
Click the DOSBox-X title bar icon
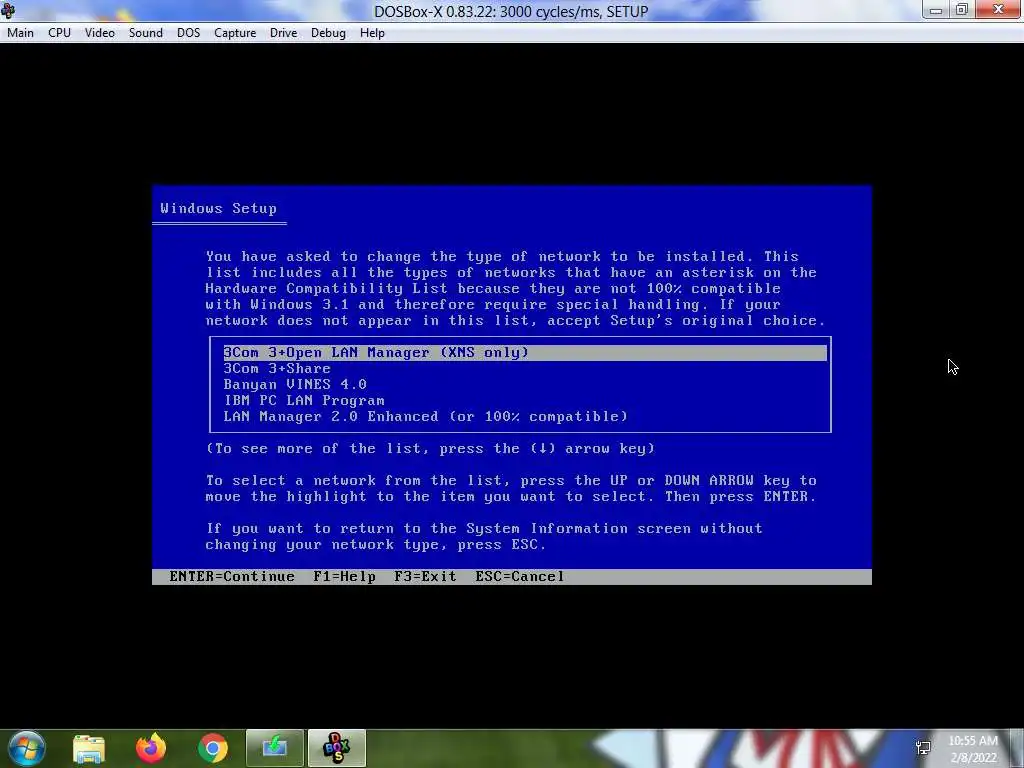[x=8, y=10]
